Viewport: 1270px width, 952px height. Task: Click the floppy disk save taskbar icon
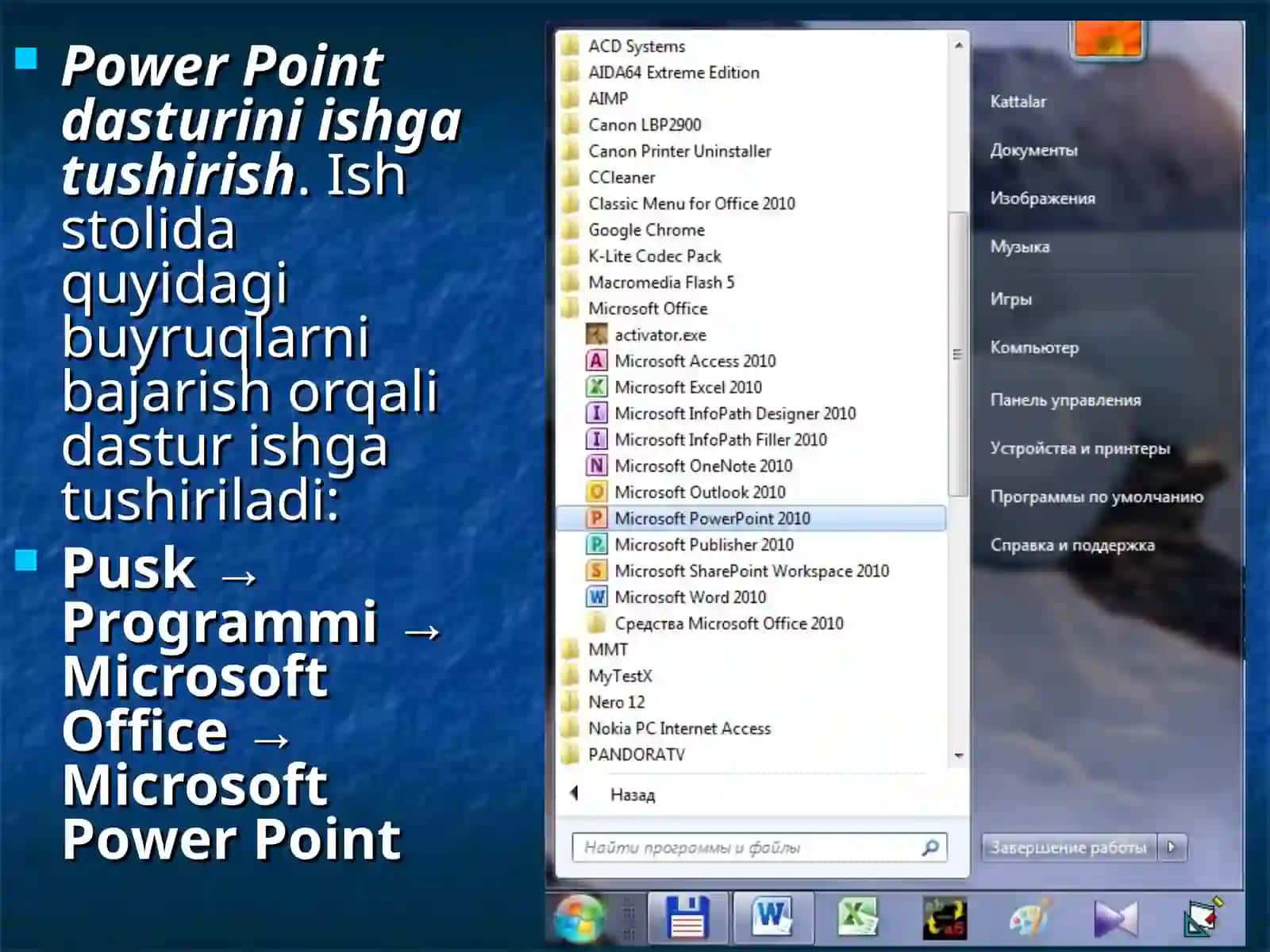(687, 919)
